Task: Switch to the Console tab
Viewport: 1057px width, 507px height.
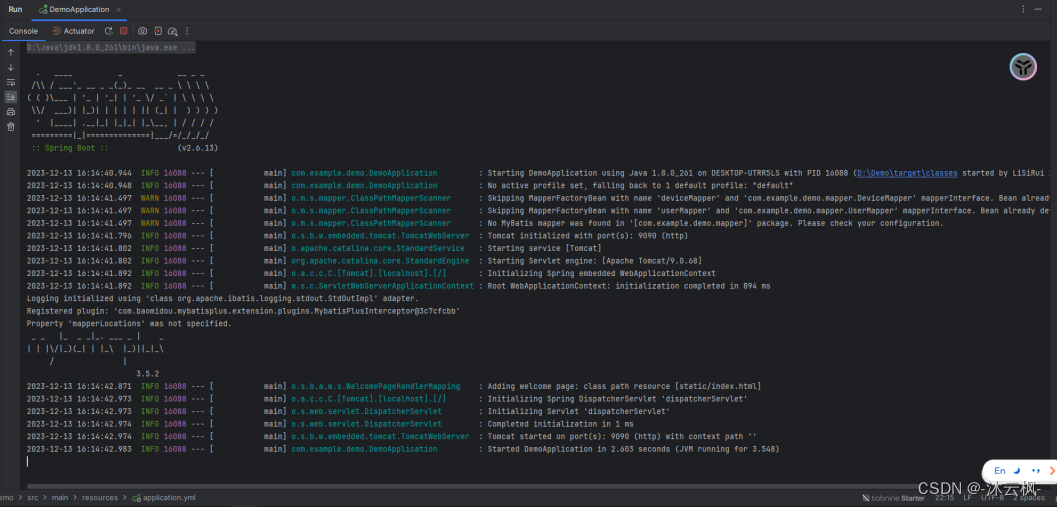Action: [24, 31]
